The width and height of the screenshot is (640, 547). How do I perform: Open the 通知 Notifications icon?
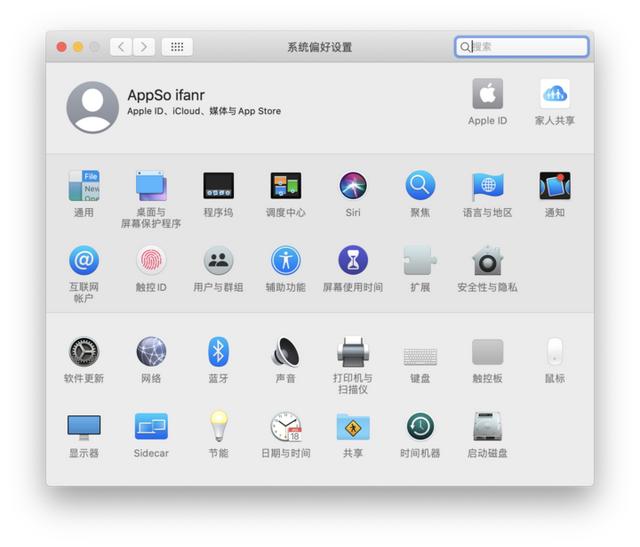click(x=555, y=186)
